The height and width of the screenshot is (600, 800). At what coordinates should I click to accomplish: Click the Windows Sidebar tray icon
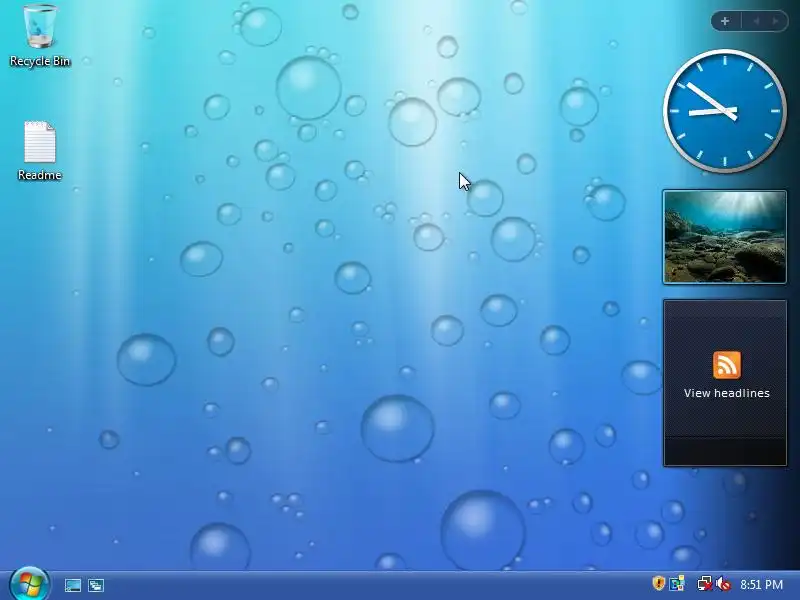click(x=677, y=583)
